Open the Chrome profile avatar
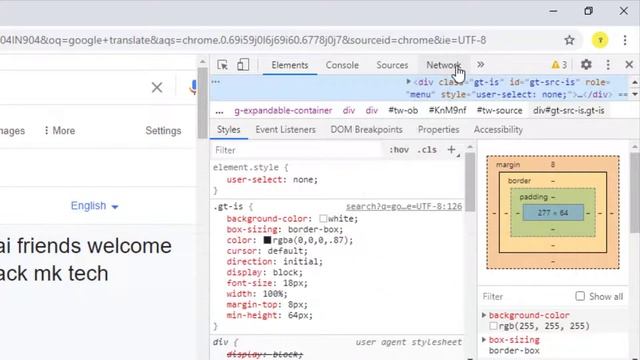This screenshot has height=360, width=640. click(600, 40)
